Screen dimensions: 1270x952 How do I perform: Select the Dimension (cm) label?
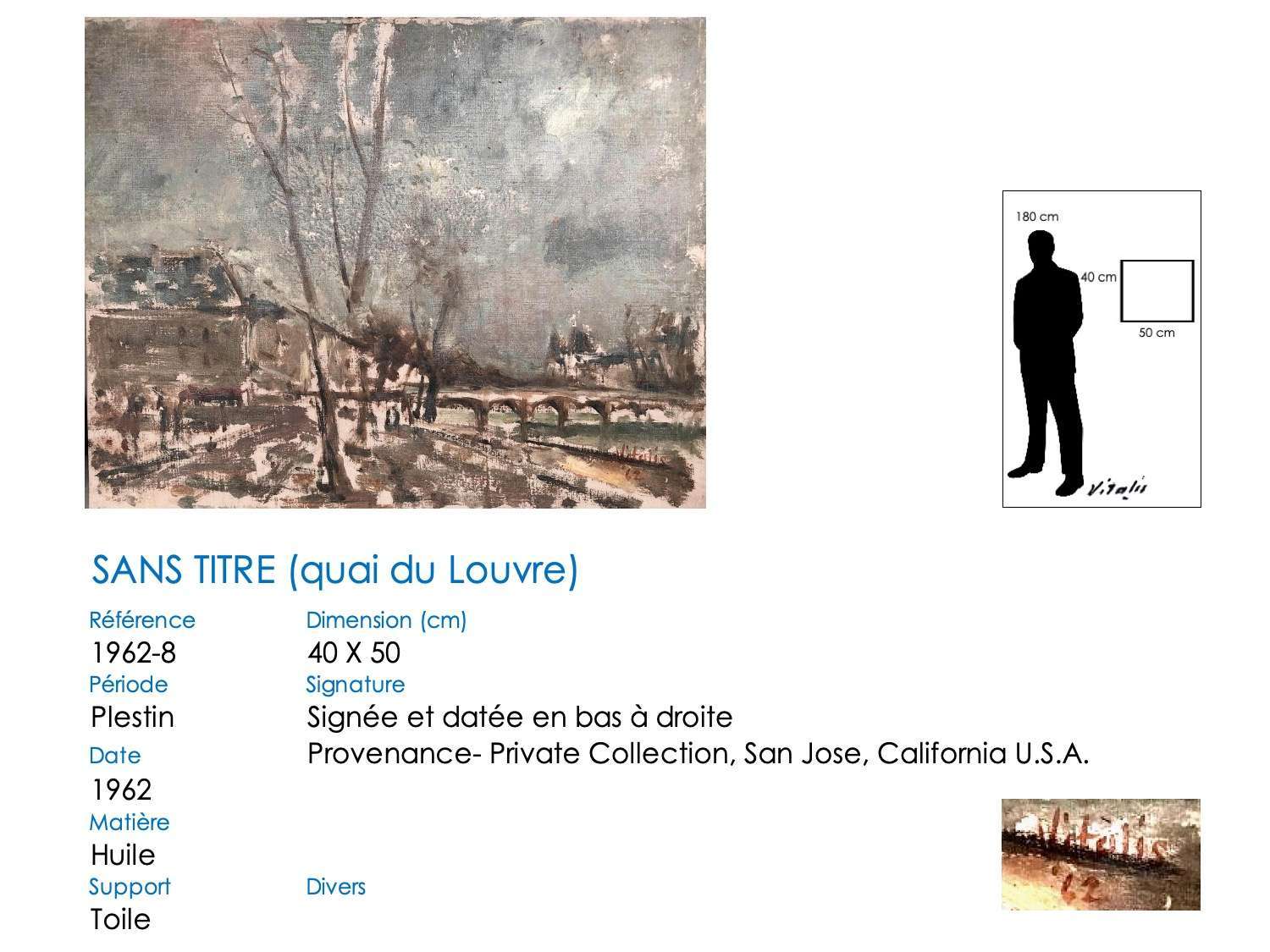point(386,620)
